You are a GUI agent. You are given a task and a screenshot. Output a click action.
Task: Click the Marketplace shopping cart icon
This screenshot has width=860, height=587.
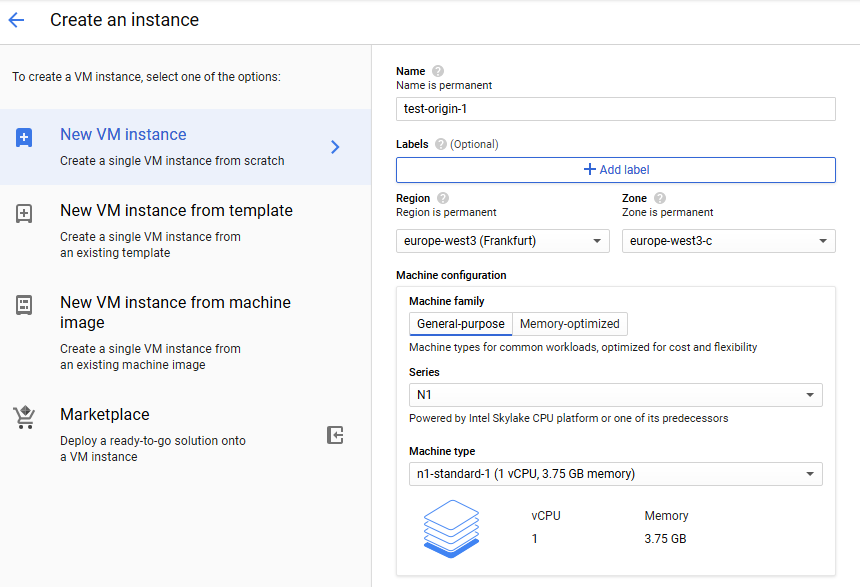24,418
